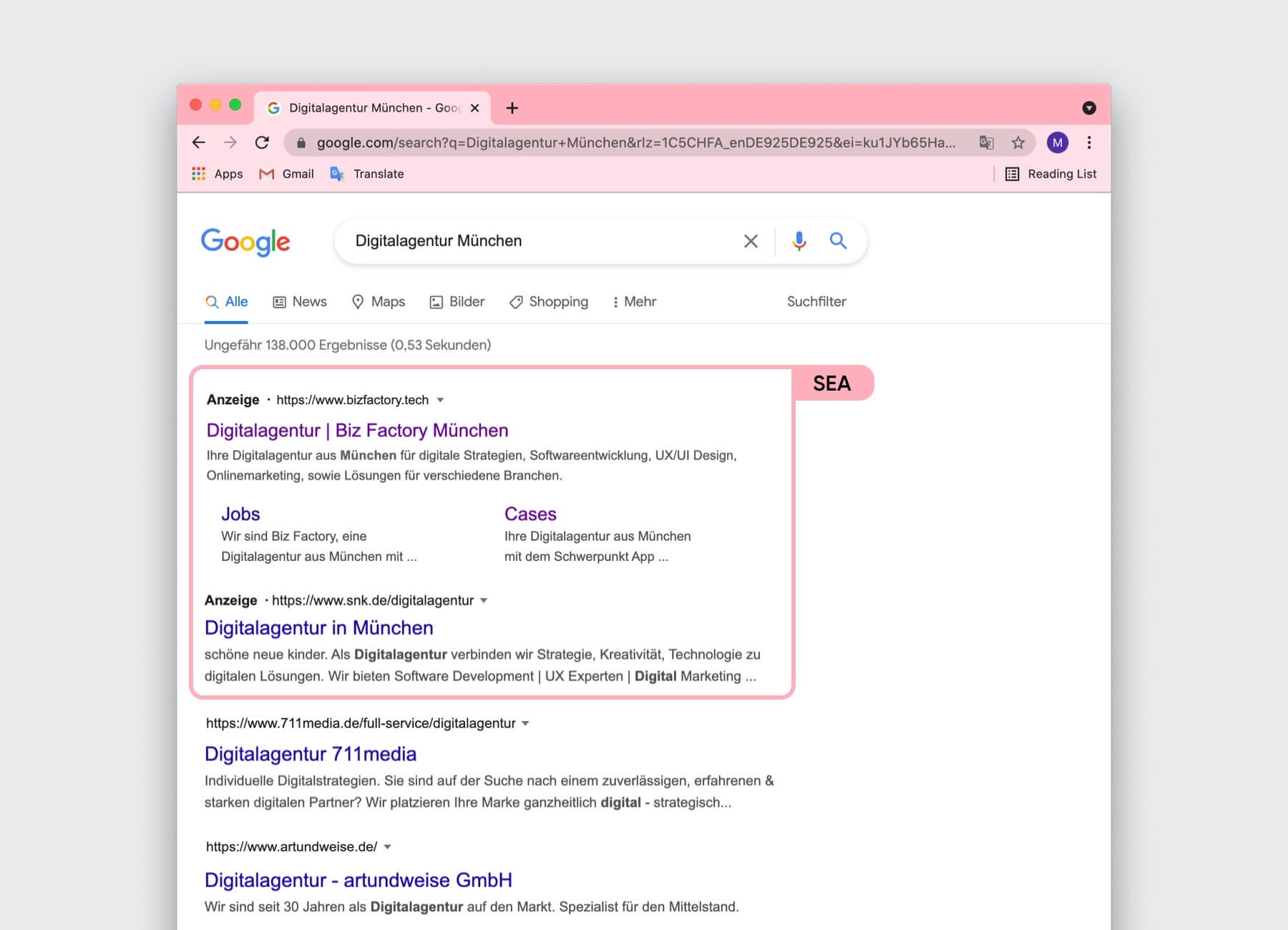Click the https://www.snk.de/digitalagentur ad URL
Image resolution: width=1288 pixels, height=930 pixels.
(x=373, y=601)
